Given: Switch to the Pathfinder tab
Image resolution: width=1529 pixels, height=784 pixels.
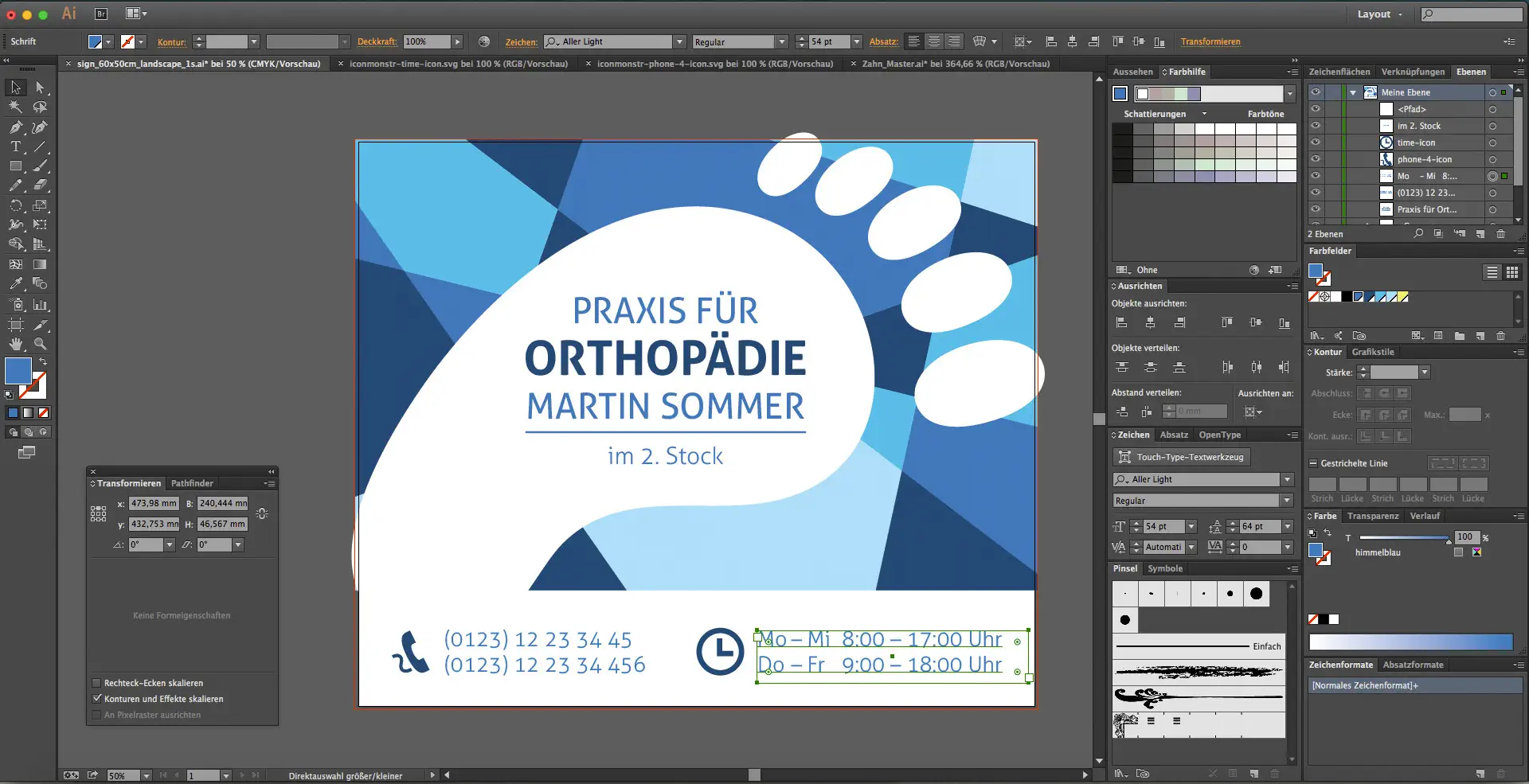Looking at the screenshot, I should [192, 483].
